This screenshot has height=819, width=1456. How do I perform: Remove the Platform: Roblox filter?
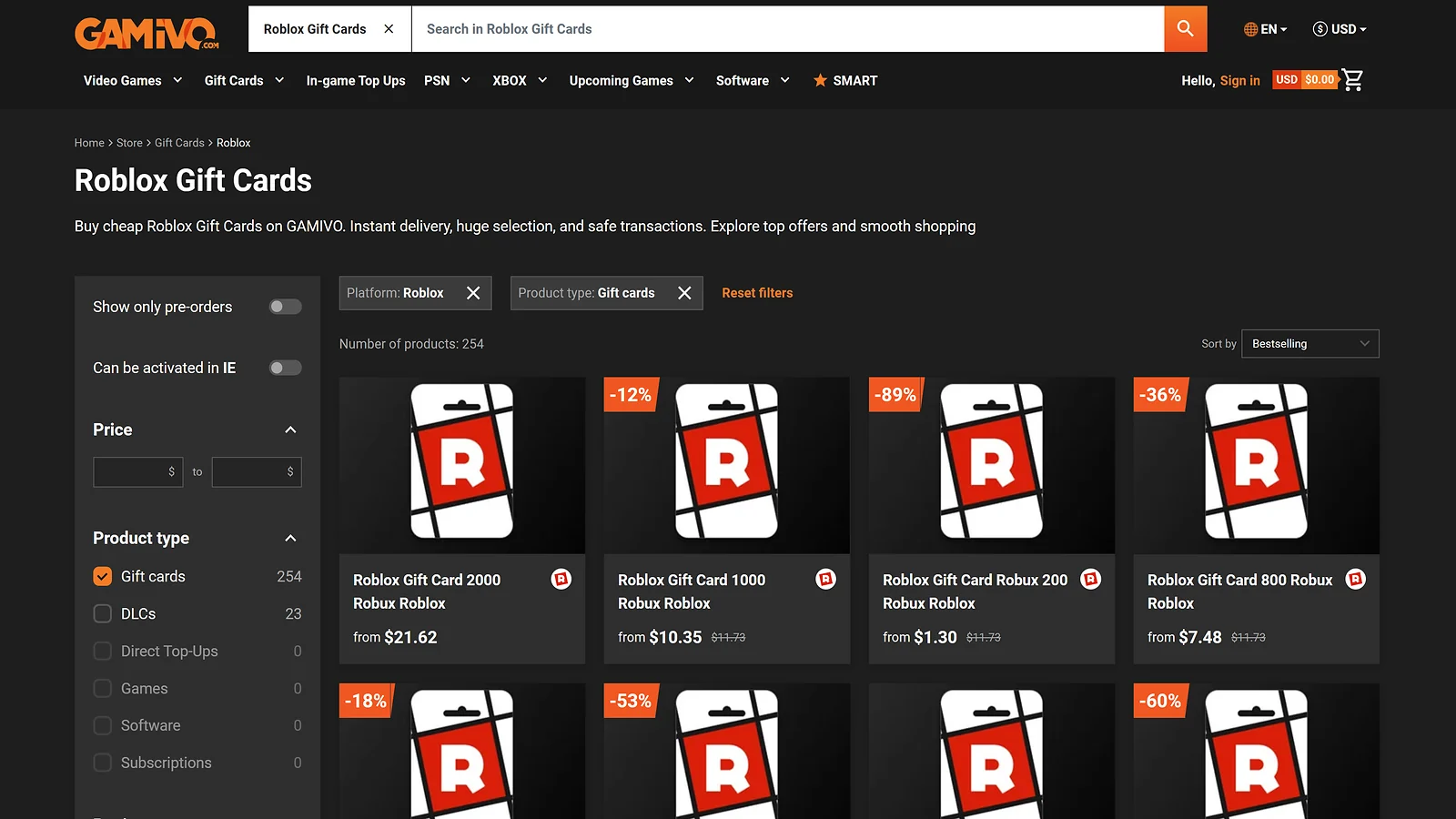click(x=473, y=293)
